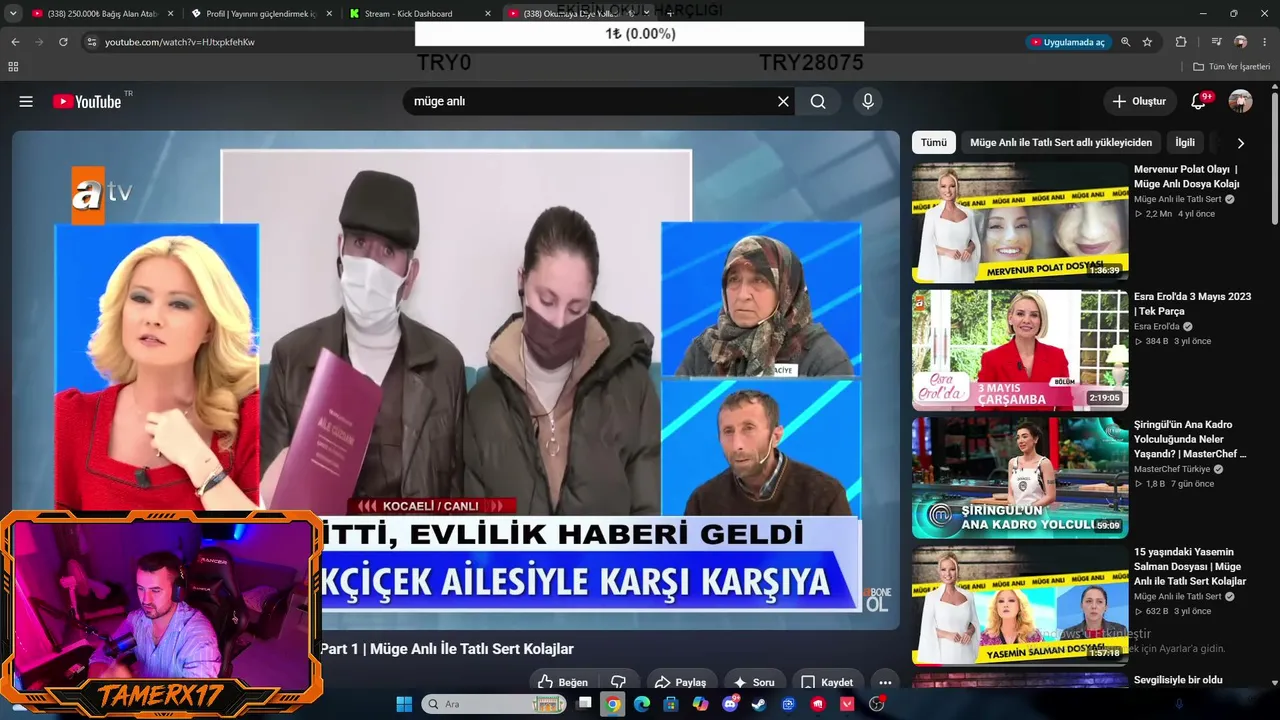Open the Yasemin Salman Dosyası thumbnail
Screen dimensions: 1280x720
pos(1020,605)
